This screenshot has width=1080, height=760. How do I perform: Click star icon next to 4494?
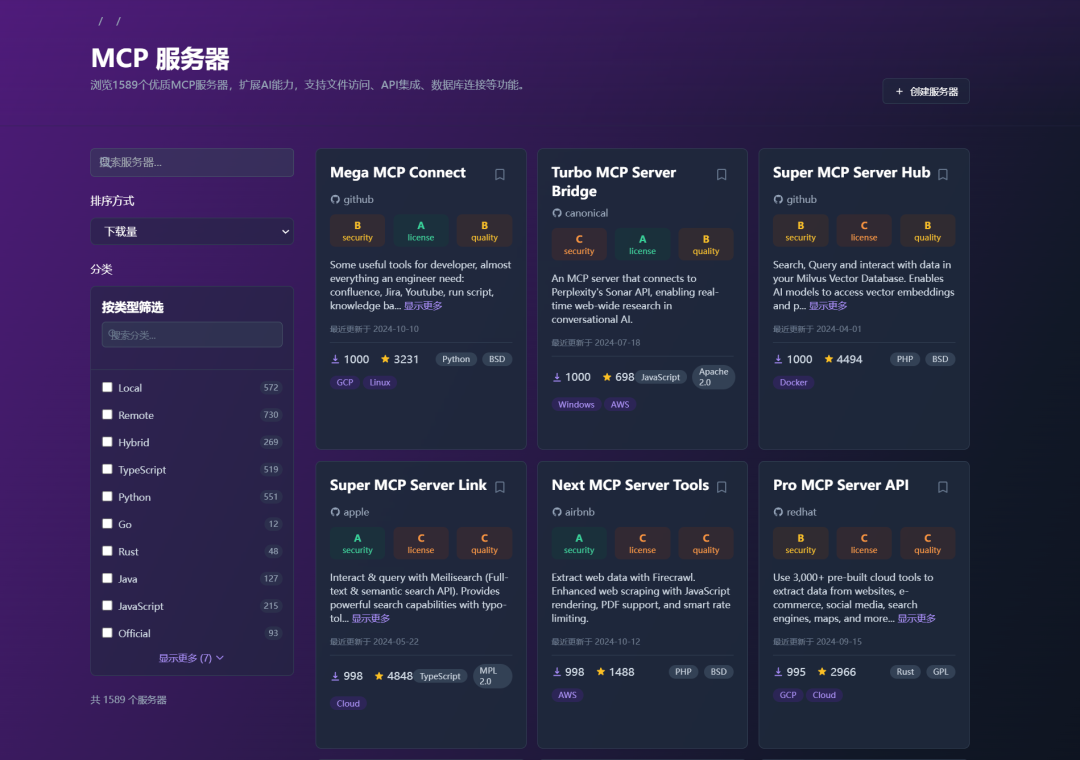click(x=829, y=359)
